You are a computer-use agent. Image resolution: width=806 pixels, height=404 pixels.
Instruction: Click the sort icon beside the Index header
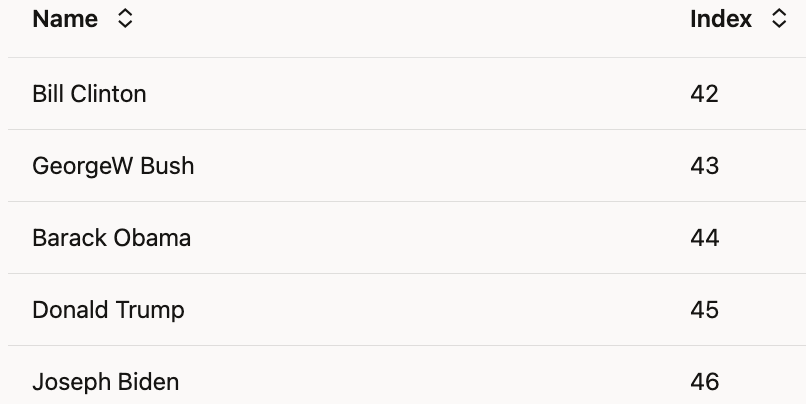point(779,19)
